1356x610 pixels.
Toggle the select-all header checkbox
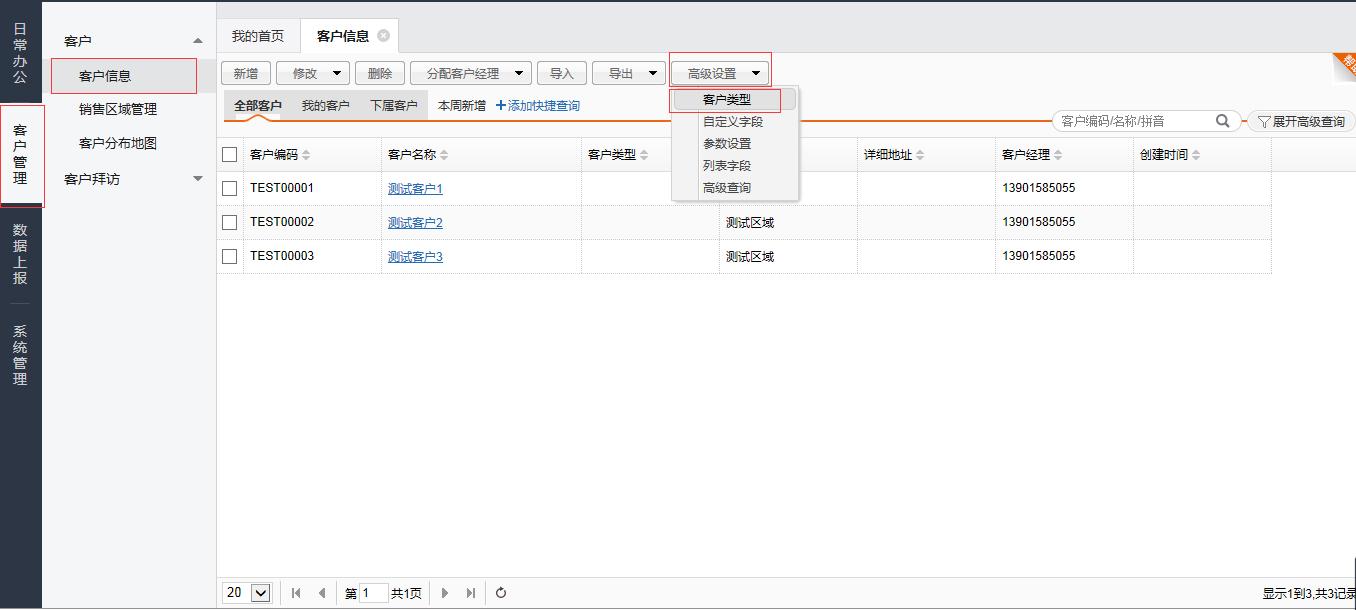(230, 155)
